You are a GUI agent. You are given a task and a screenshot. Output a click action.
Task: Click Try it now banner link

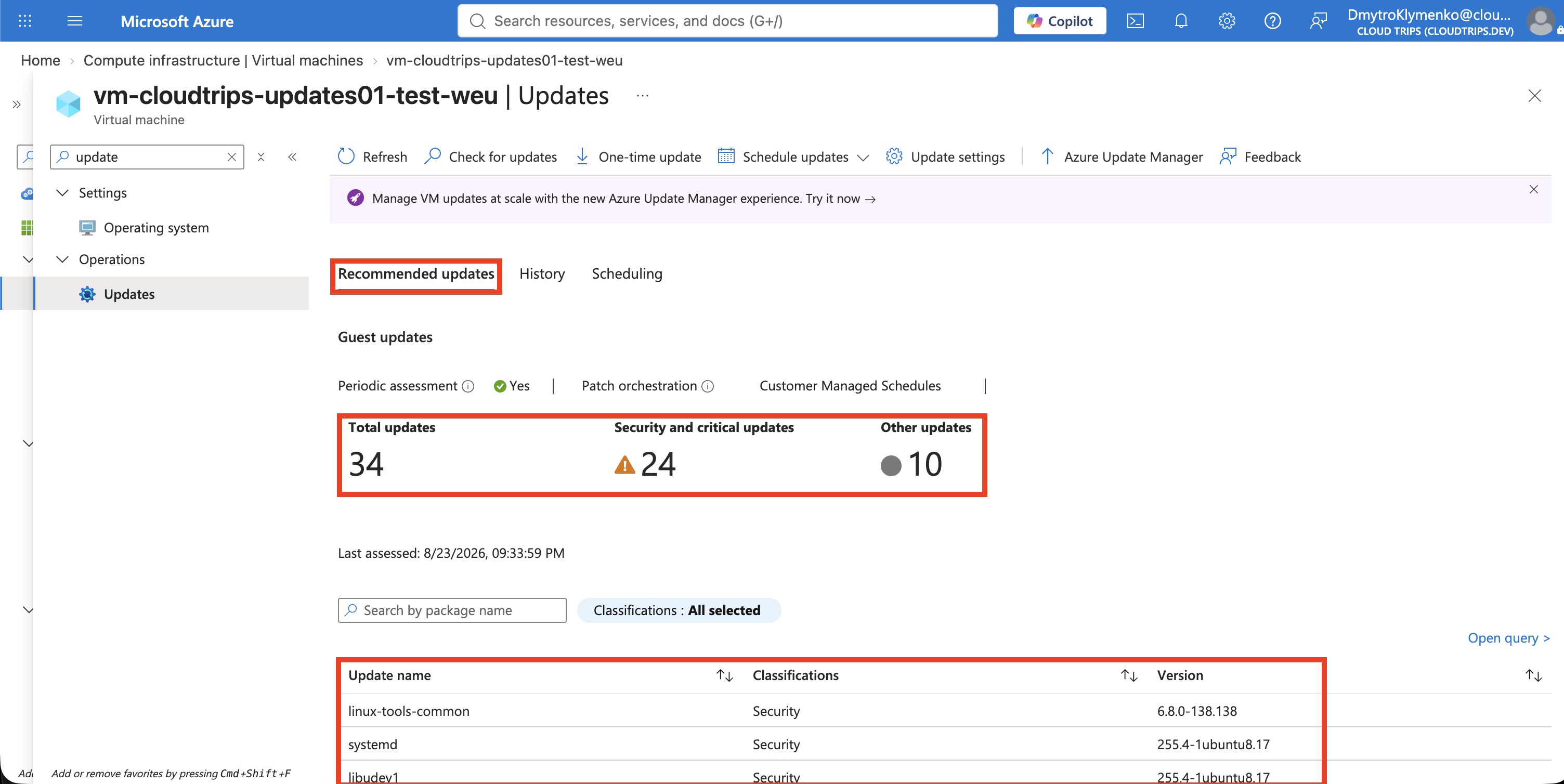(x=840, y=199)
